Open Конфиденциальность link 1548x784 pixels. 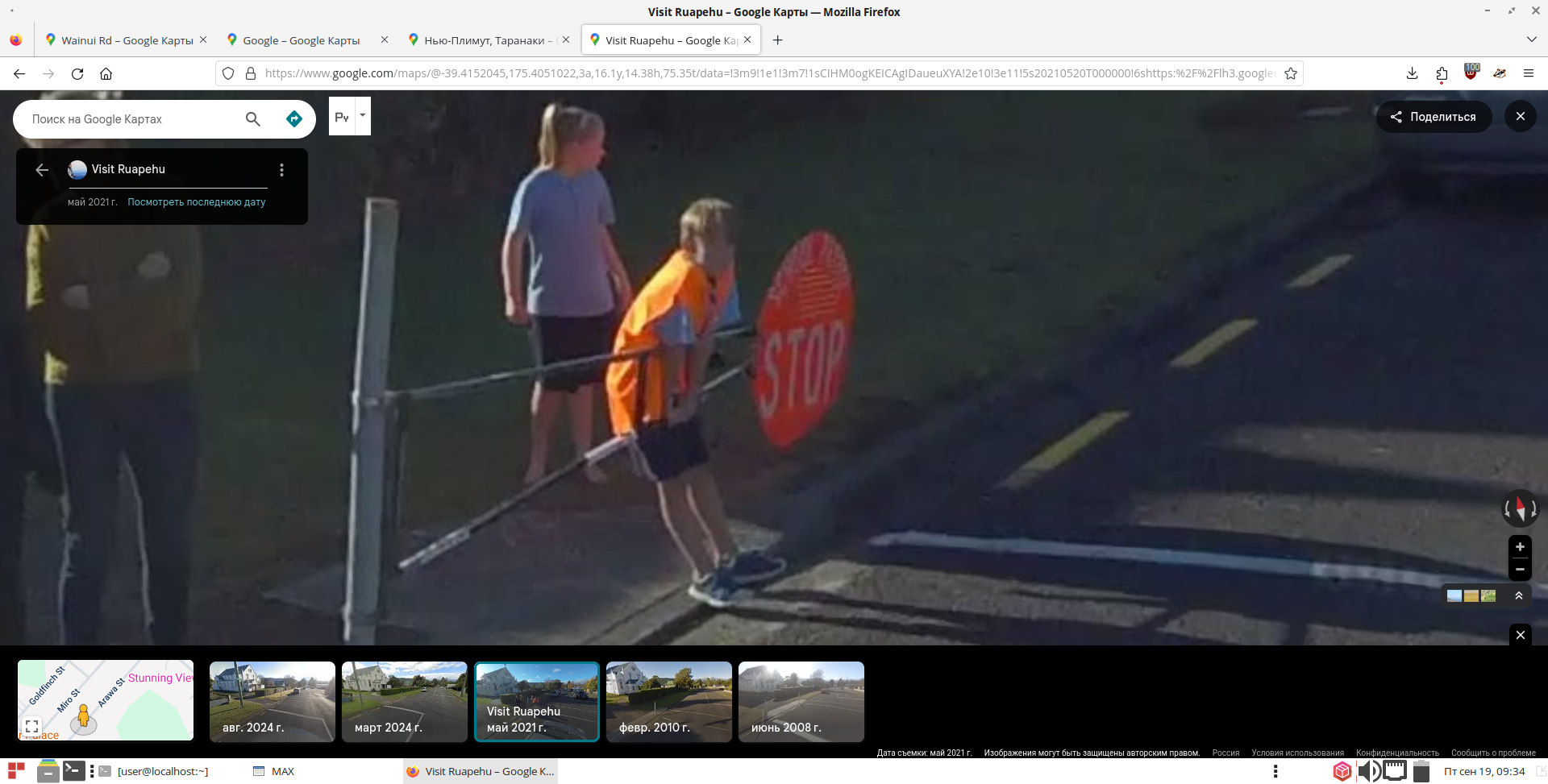1397,753
